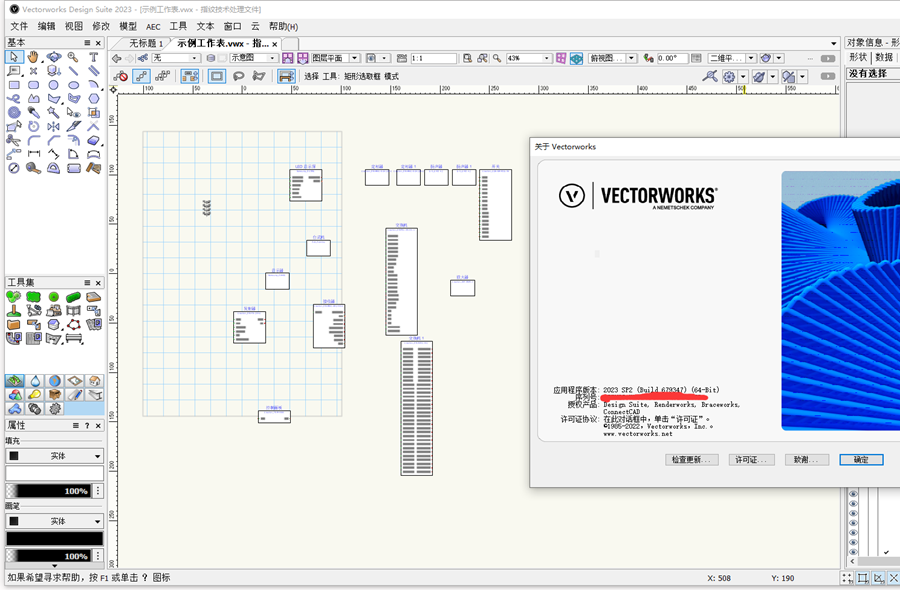
Task: Select the Rotate tool
Action: click(33, 126)
